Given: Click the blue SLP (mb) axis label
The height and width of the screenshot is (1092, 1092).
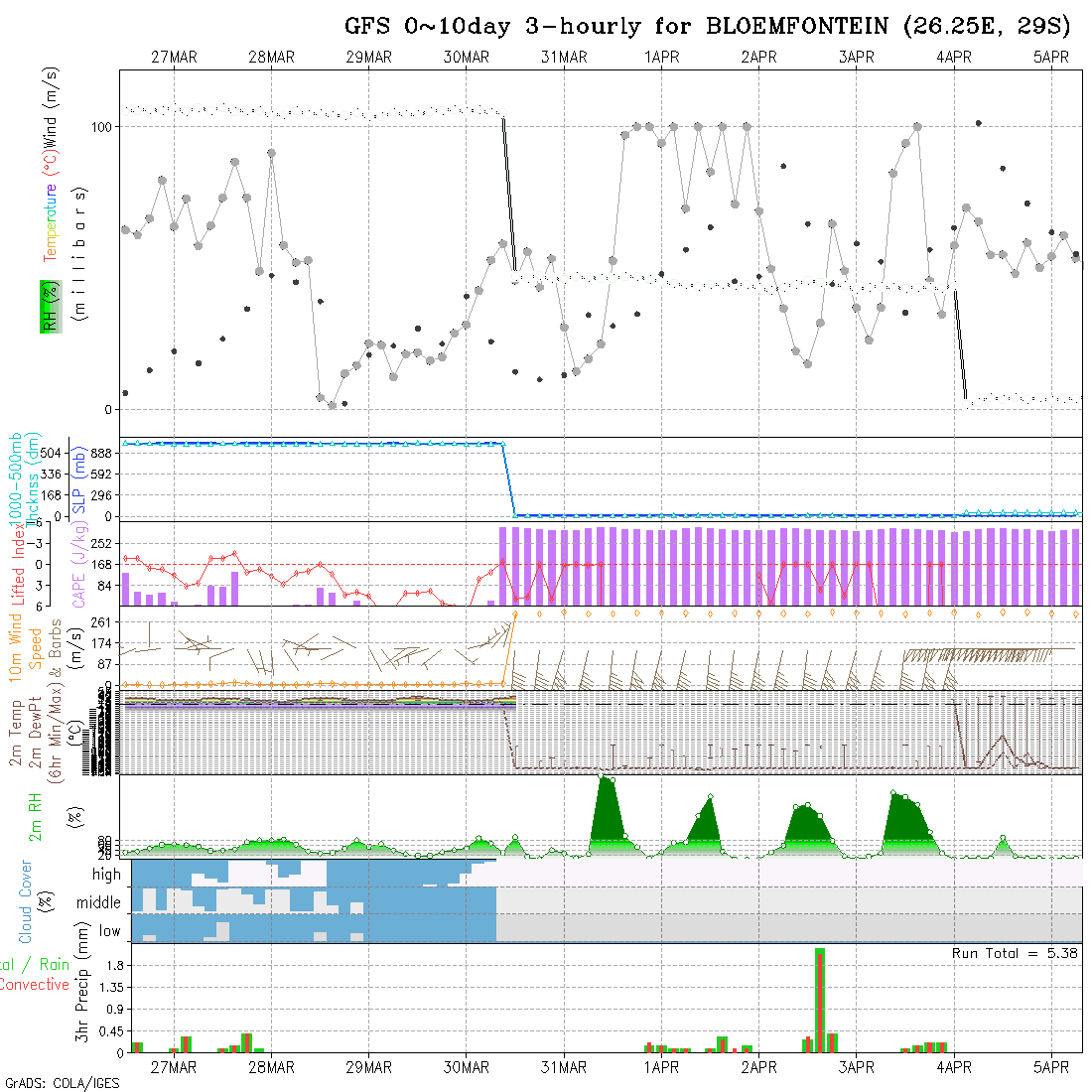Looking at the screenshot, I should pyautogui.click(x=78, y=479).
